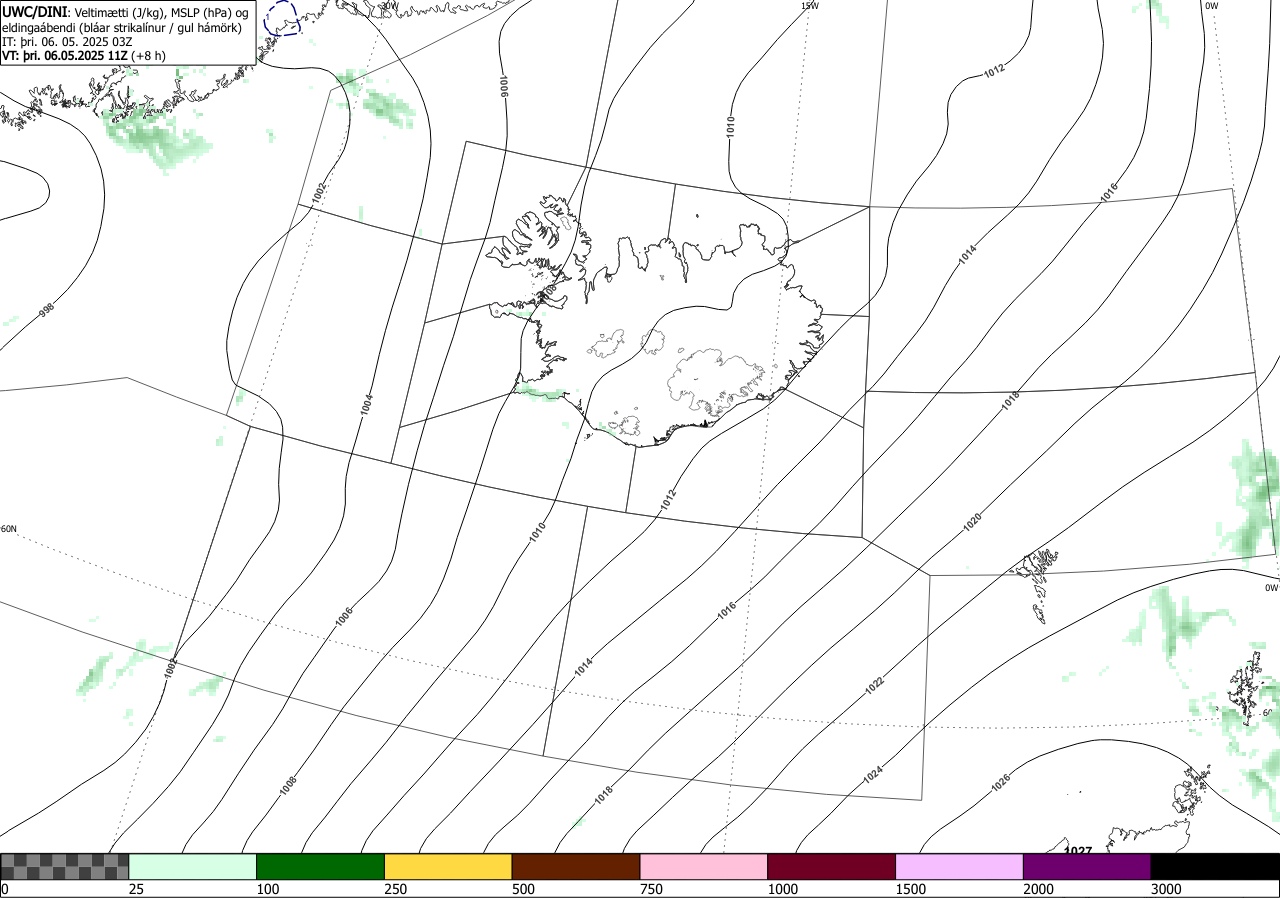
Task: Click the legend value '1000'
Action: [x=783, y=889]
